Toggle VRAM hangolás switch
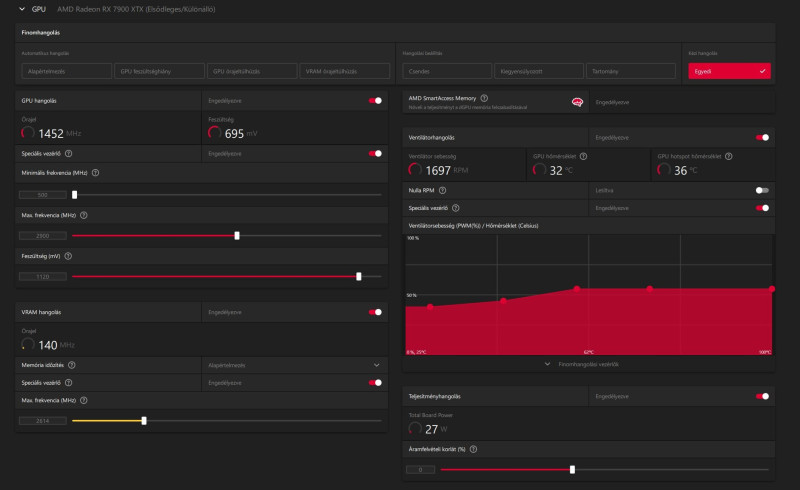The width and height of the screenshot is (800, 490). [x=376, y=312]
